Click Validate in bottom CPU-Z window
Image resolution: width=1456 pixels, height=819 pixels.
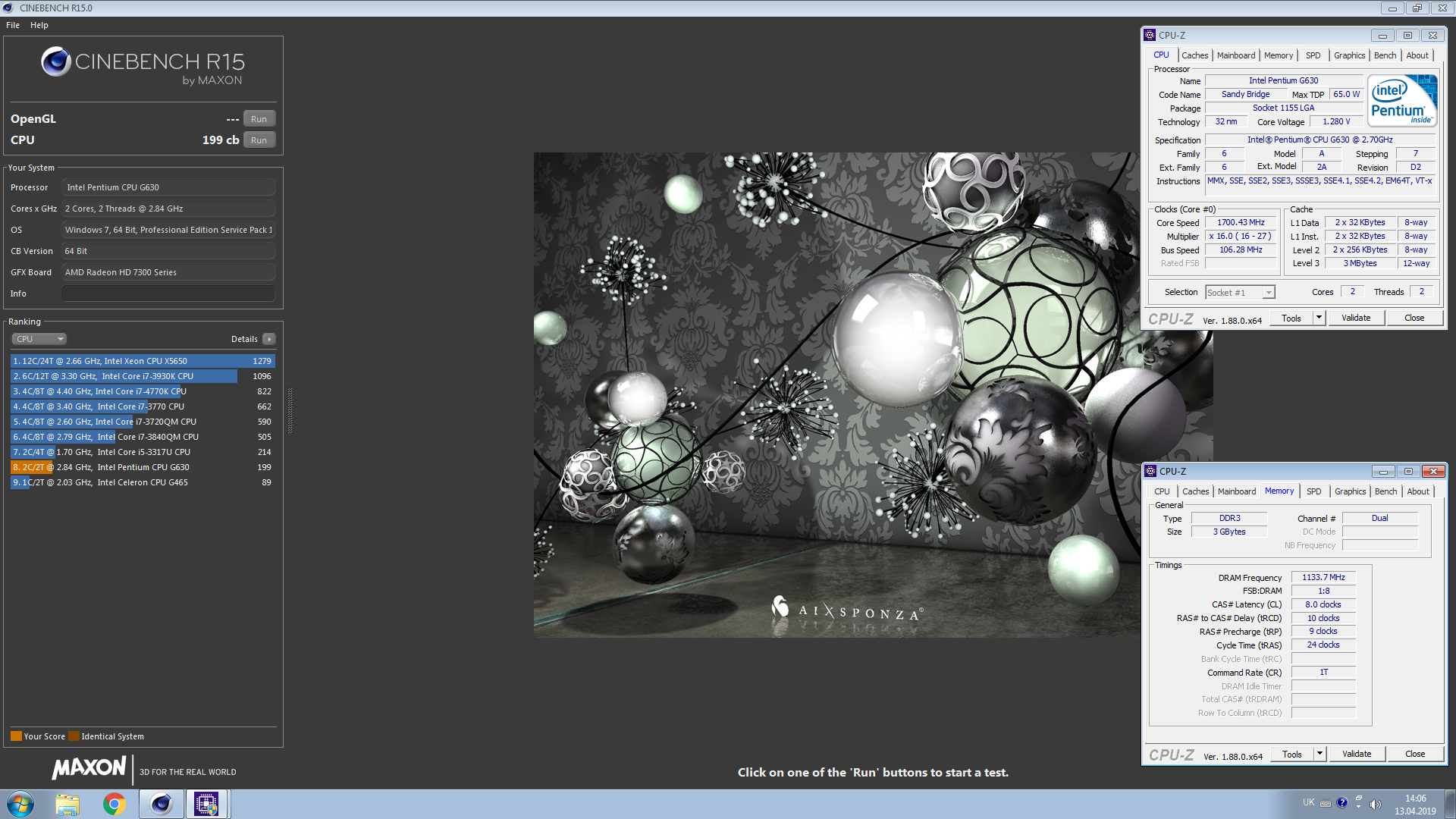click(x=1357, y=755)
